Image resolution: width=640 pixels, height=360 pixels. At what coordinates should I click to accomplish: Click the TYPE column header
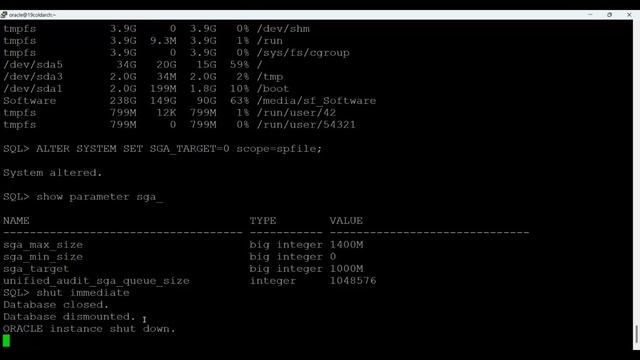click(x=263, y=221)
